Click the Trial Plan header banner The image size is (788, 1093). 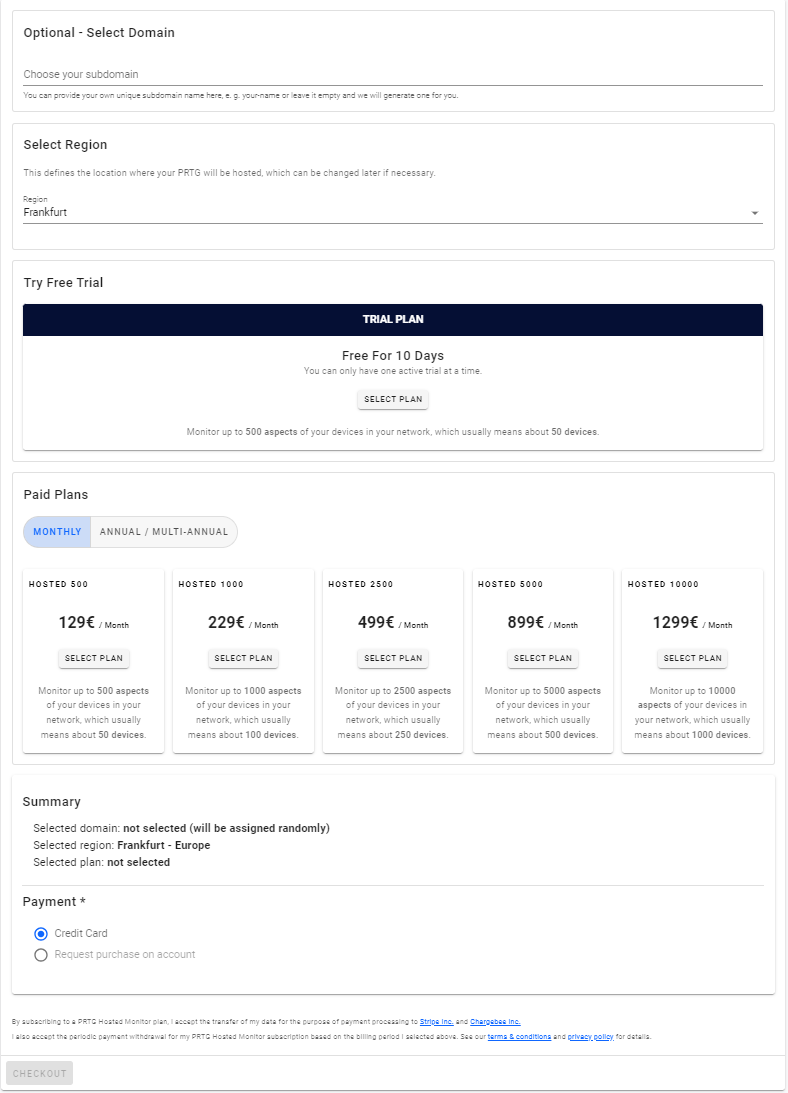click(x=393, y=319)
